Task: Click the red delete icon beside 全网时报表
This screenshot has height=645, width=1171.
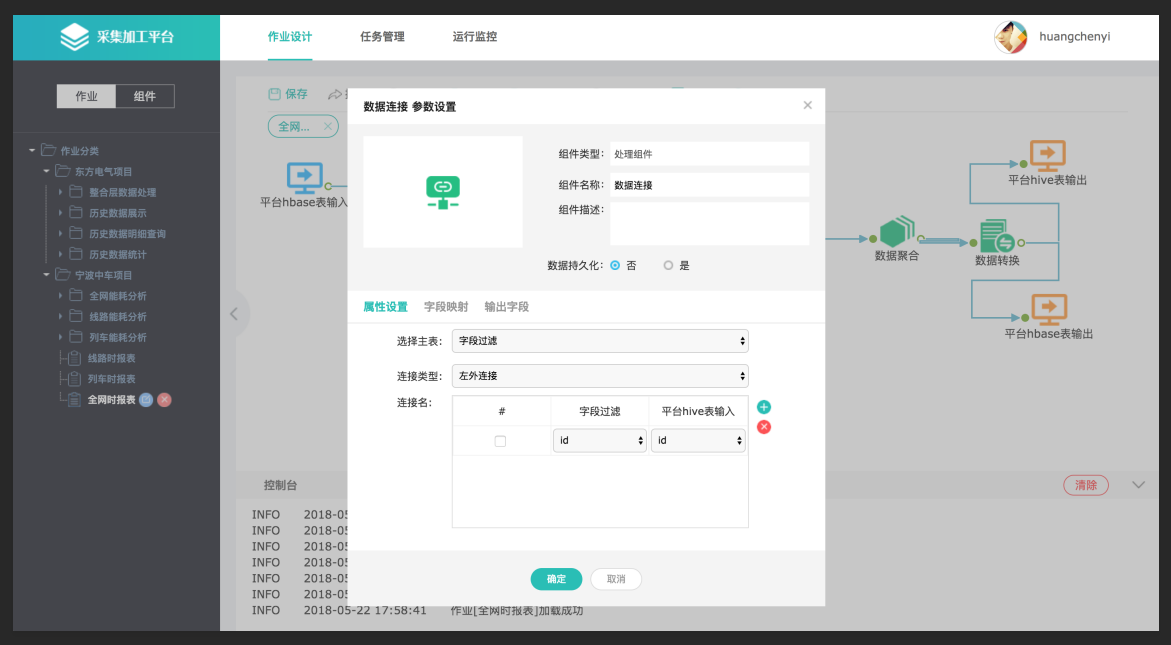Action: coord(165,400)
